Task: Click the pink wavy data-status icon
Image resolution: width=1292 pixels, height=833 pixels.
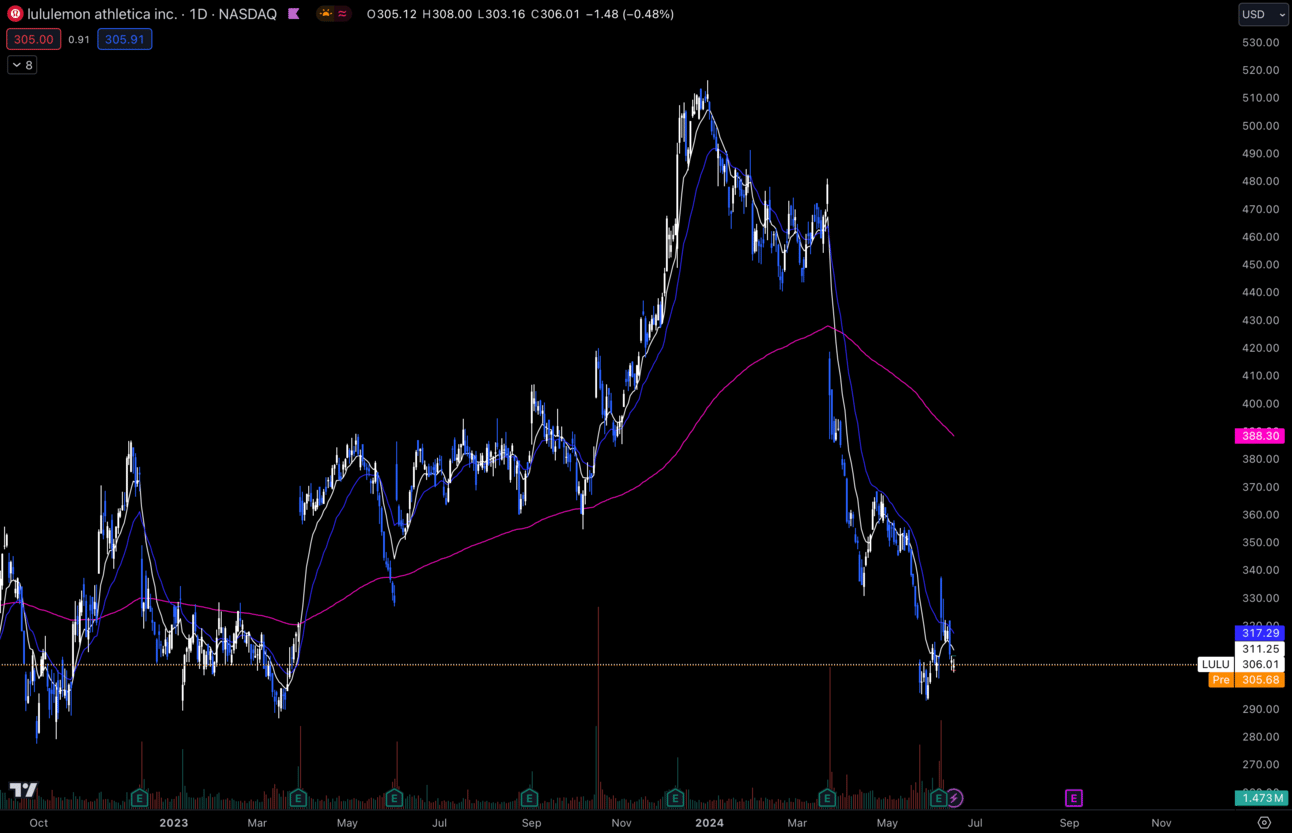Action: (x=343, y=14)
